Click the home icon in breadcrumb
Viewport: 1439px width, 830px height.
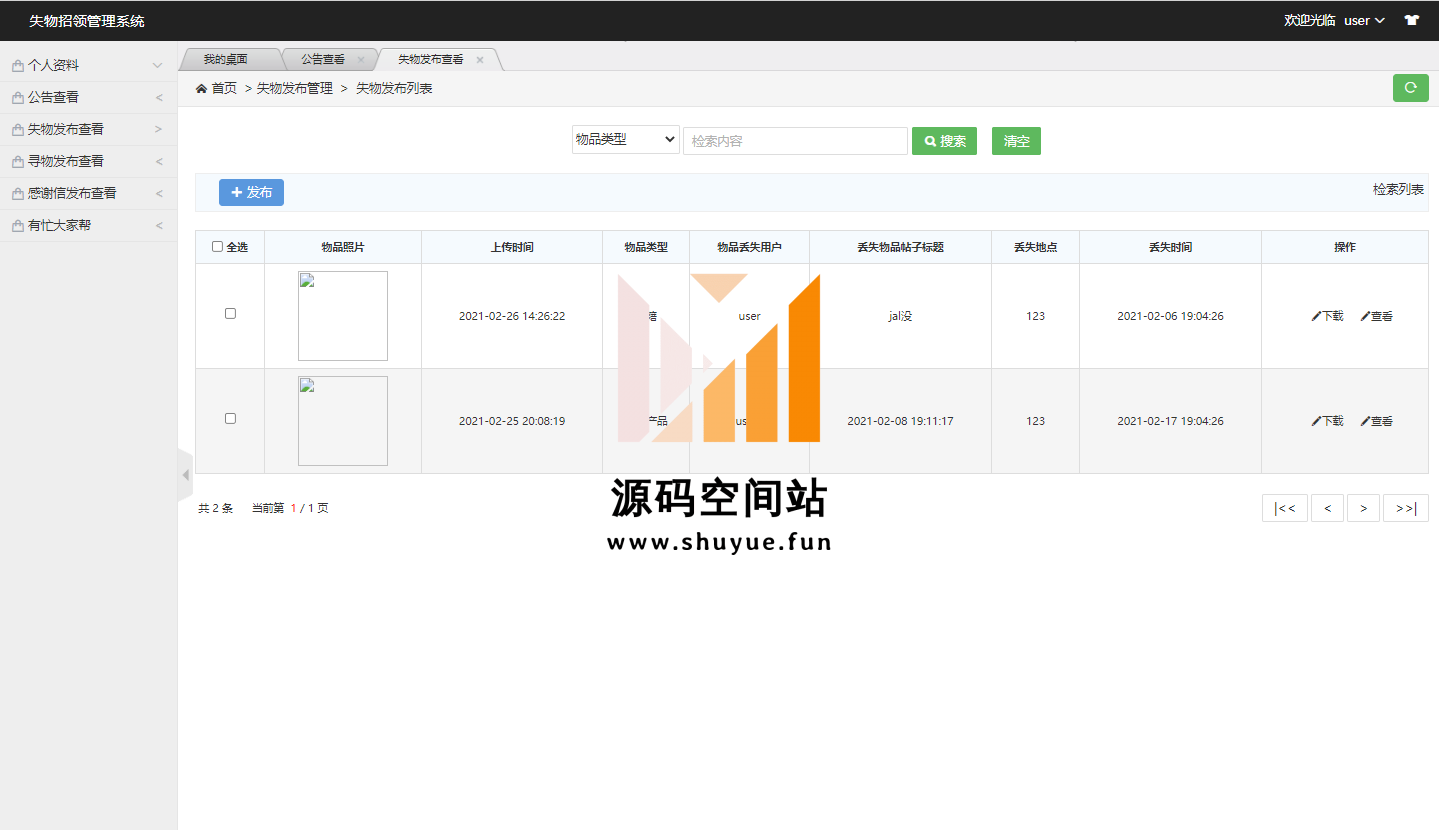[201, 89]
